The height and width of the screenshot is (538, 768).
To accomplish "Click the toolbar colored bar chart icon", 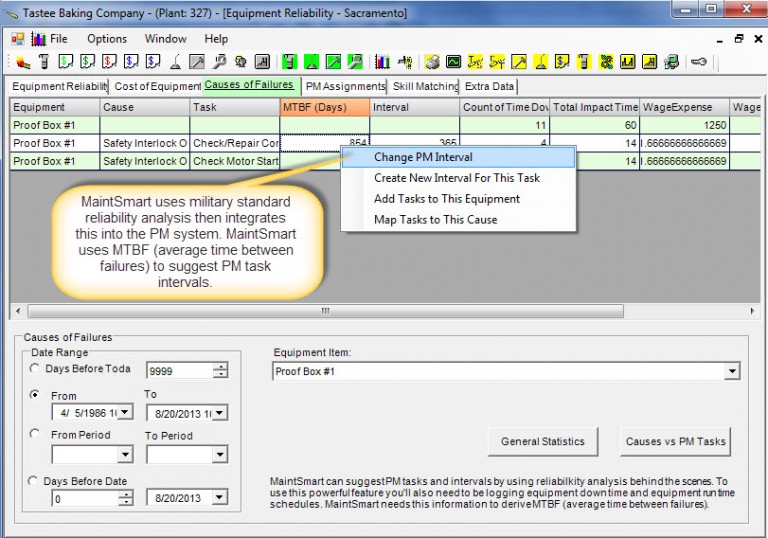I will (382, 62).
